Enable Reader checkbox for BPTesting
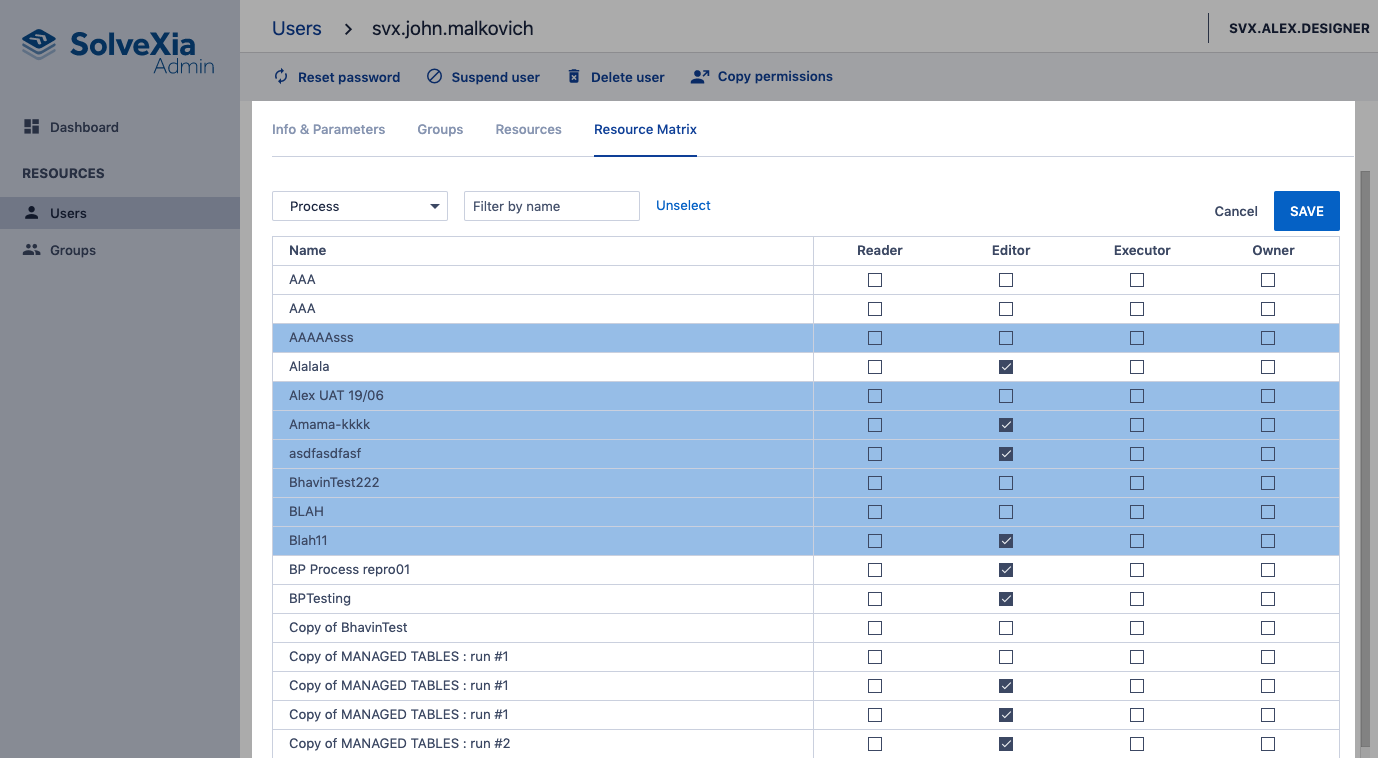The width and height of the screenshot is (1378, 758). coord(875,599)
